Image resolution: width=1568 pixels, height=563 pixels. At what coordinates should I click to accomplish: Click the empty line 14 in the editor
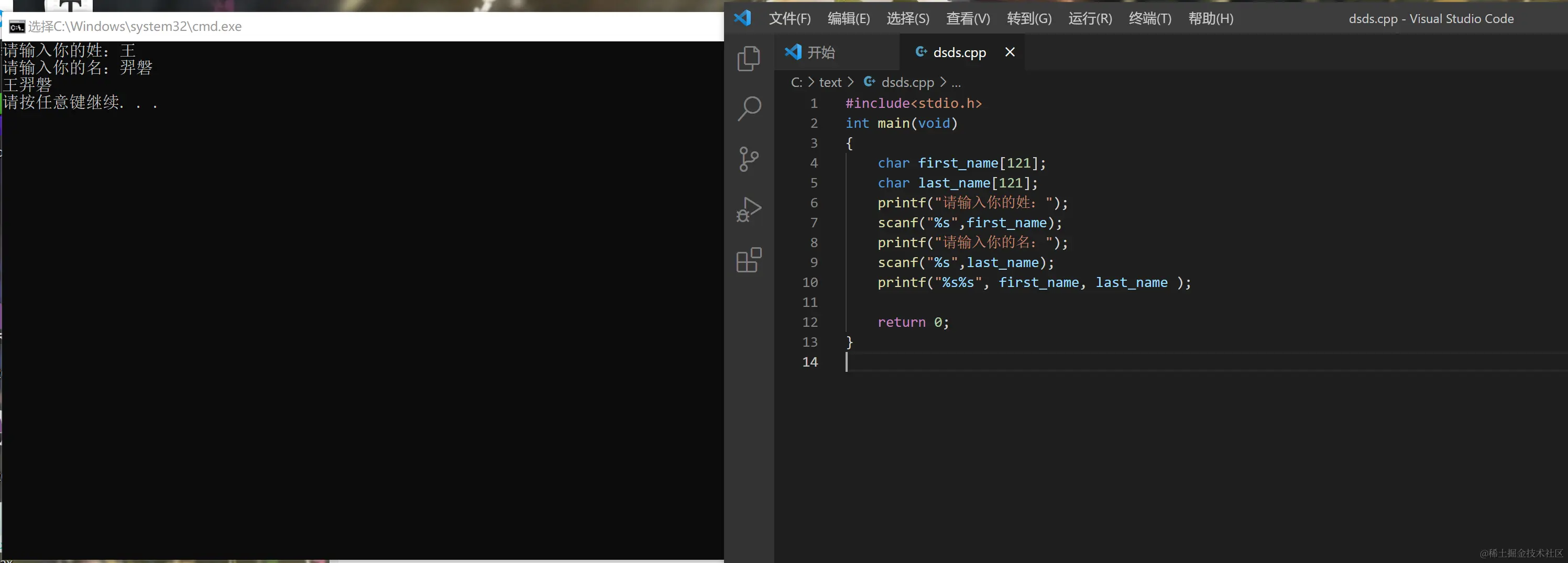pos(1205,362)
